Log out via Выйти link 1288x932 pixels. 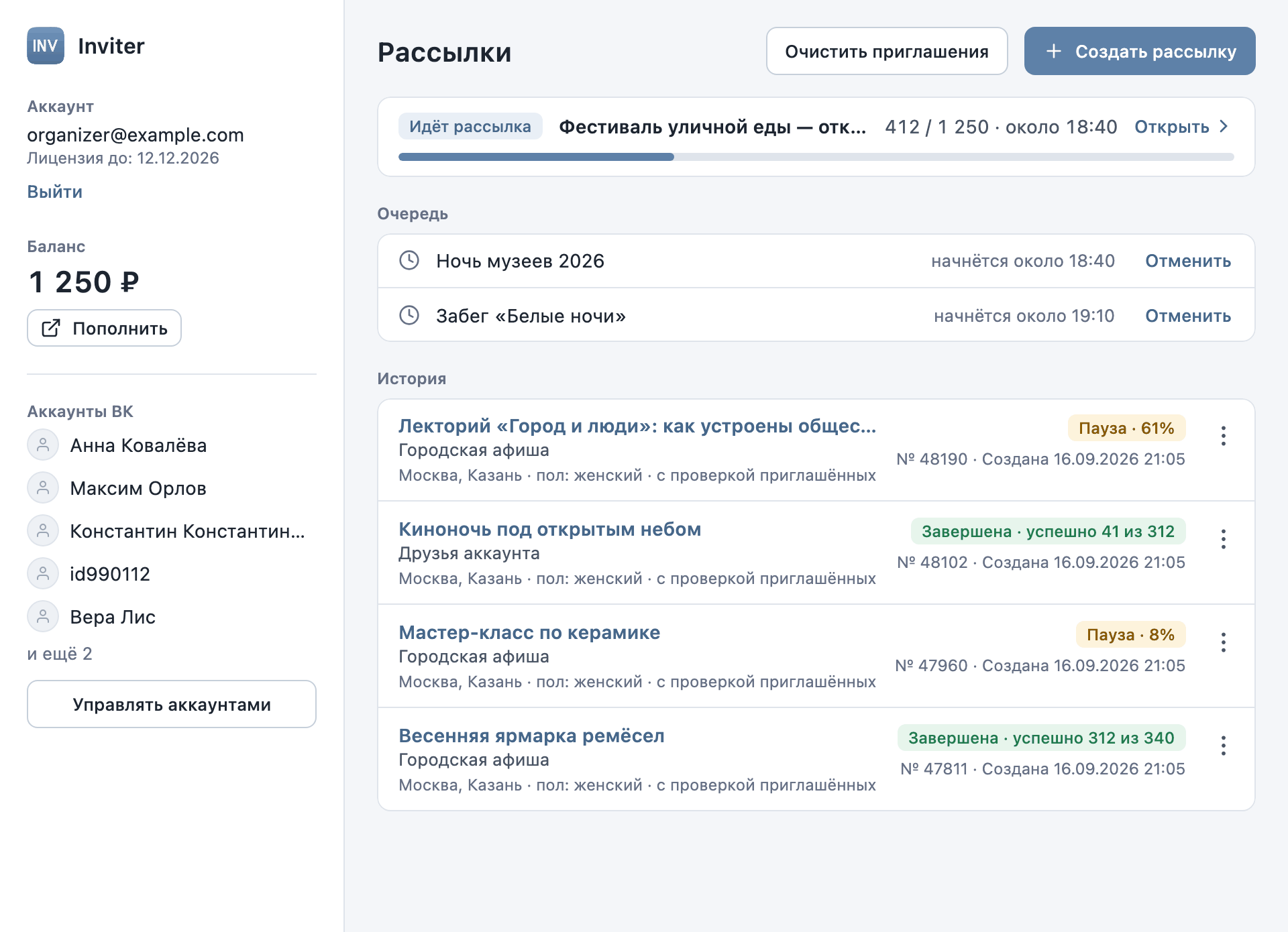click(x=55, y=192)
